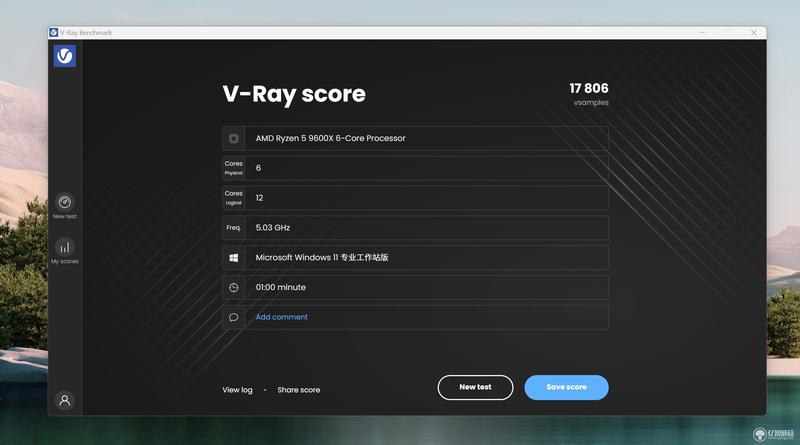This screenshot has width=800, height=445.
Task: Open View log link
Action: pos(237,390)
